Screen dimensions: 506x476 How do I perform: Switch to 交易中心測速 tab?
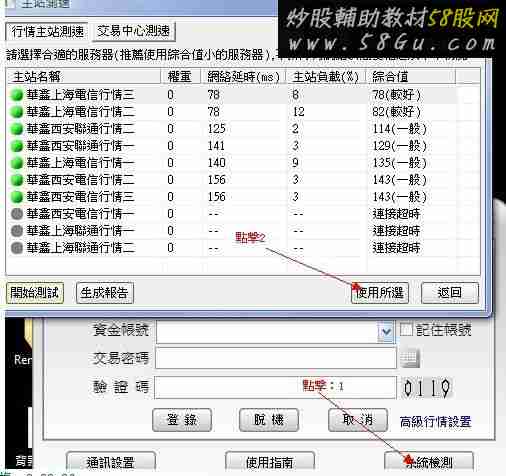point(133,31)
